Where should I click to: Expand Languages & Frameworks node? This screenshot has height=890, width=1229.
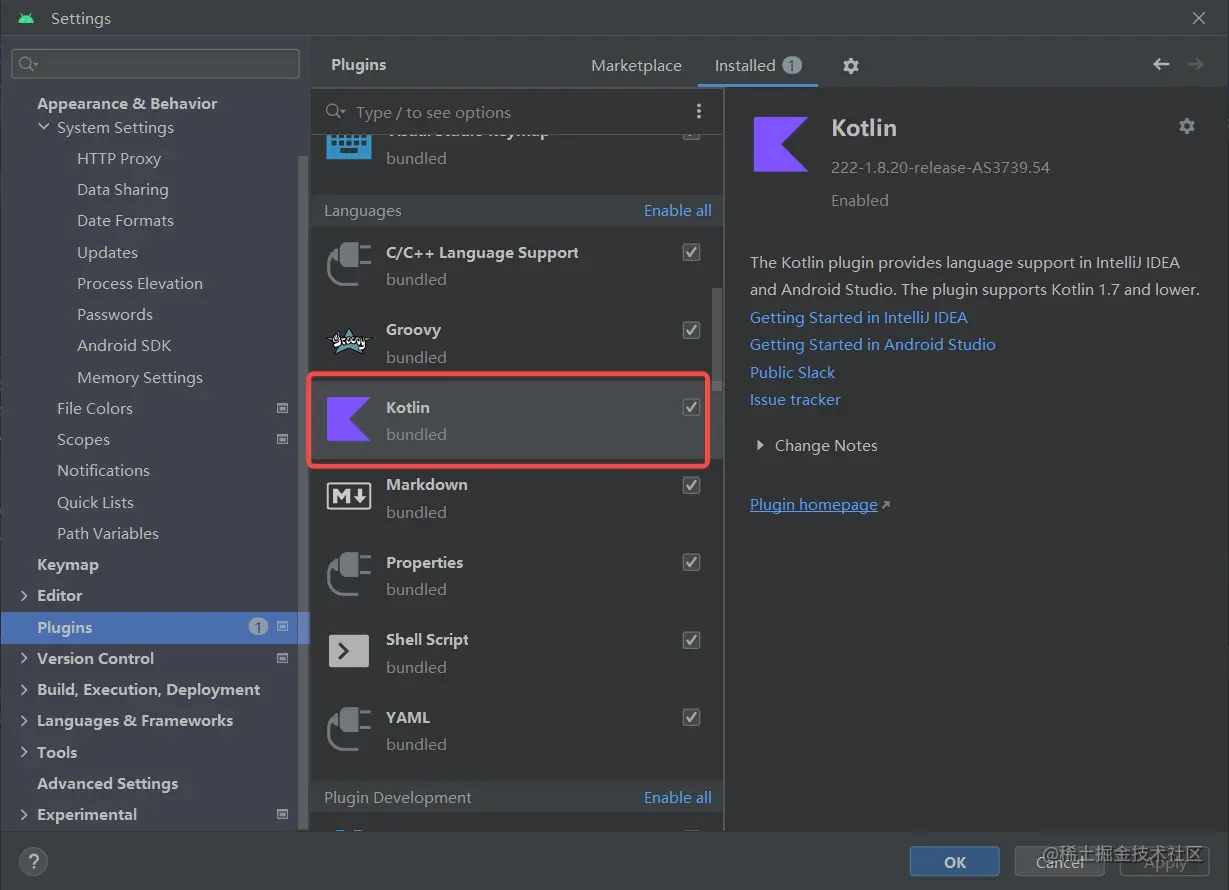point(24,720)
